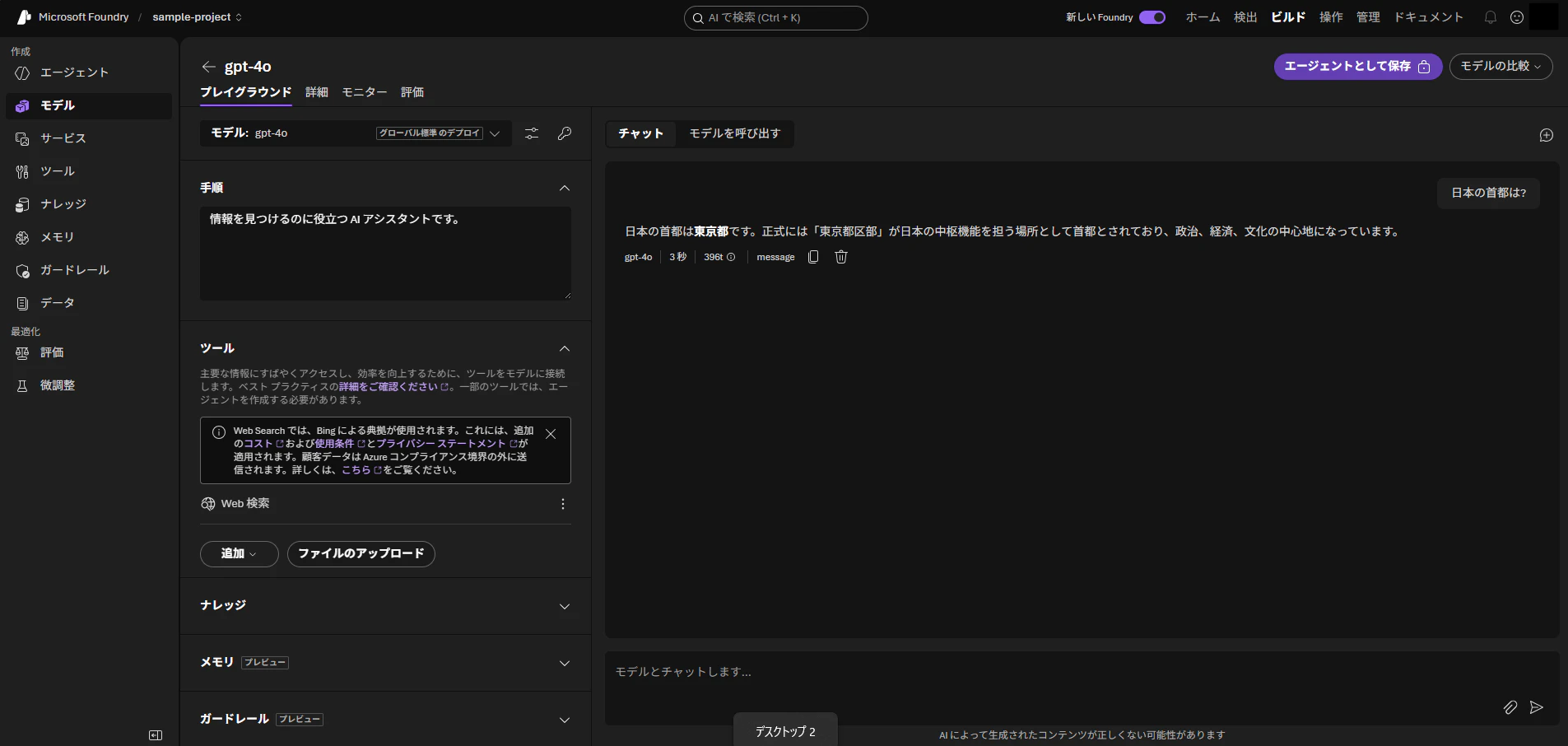
Task: Open the sample-project selector
Action: click(198, 17)
